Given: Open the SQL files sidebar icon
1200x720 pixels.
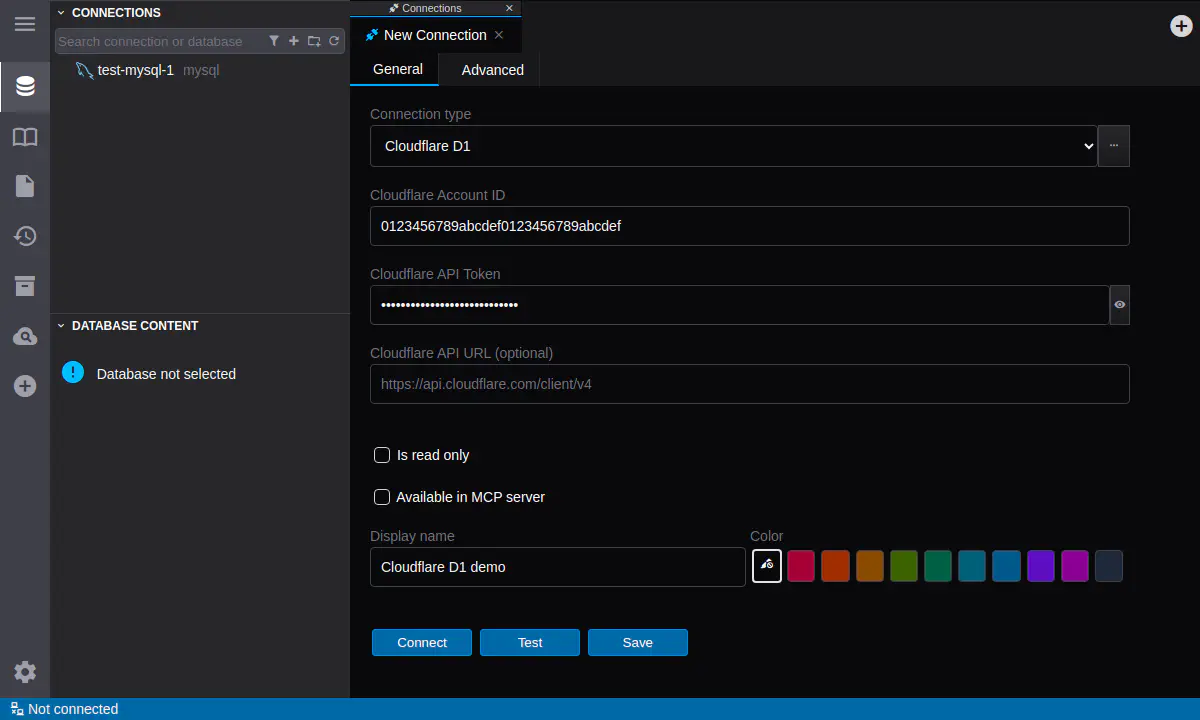Looking at the screenshot, I should pyautogui.click(x=25, y=186).
